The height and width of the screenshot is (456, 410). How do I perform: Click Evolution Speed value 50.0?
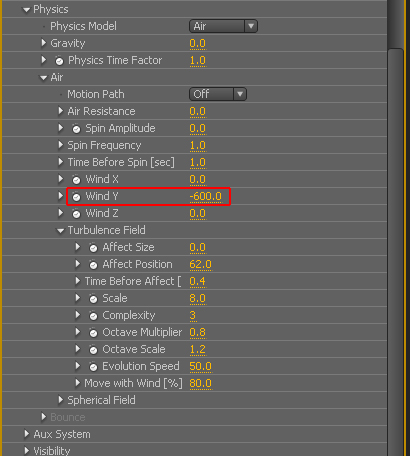[200, 366]
